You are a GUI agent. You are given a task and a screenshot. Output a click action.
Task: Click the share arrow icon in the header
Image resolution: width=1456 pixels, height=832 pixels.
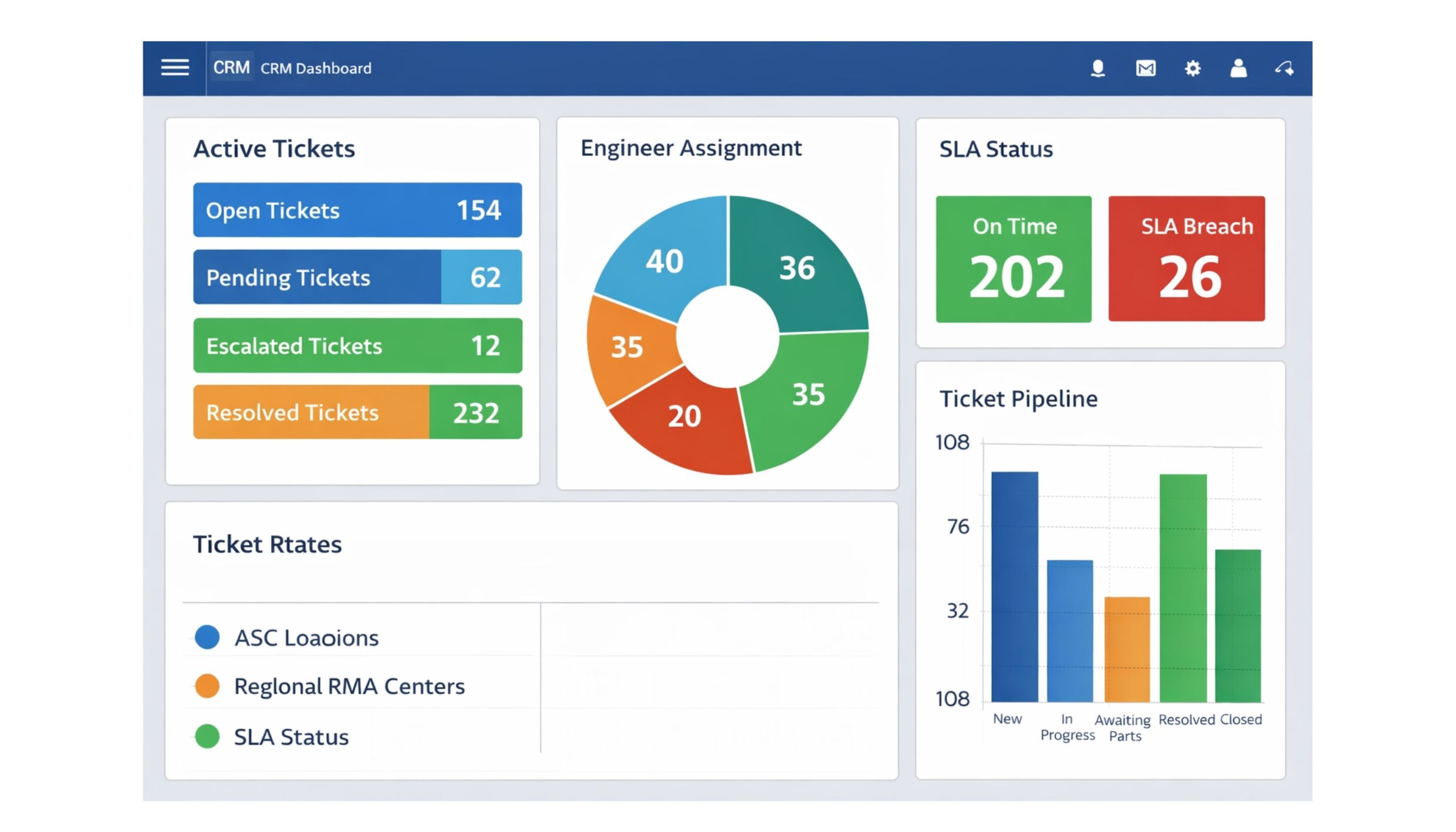click(x=1285, y=69)
